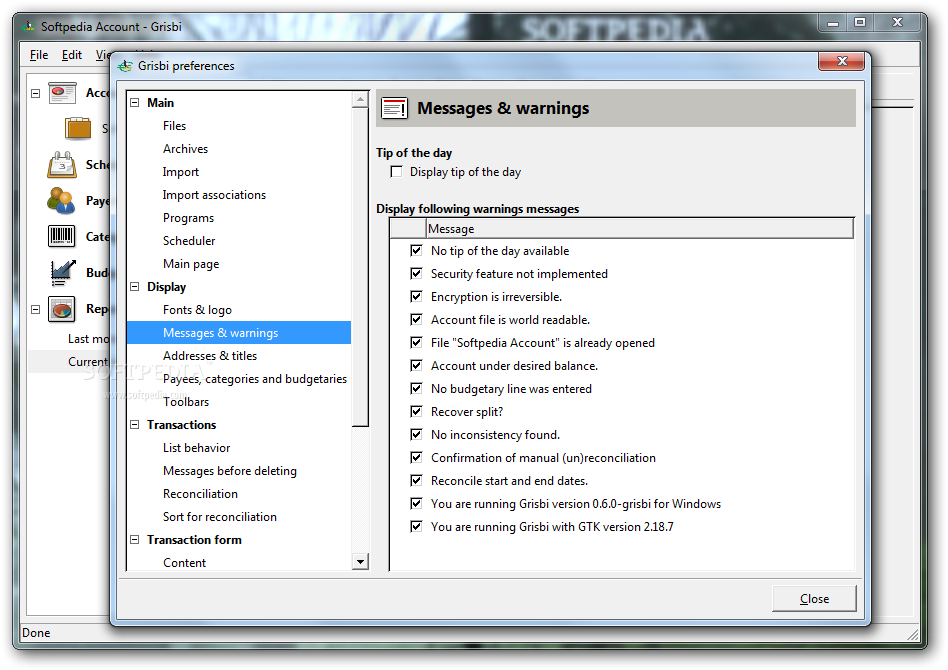Uncheck File already opened warning

coord(416,342)
